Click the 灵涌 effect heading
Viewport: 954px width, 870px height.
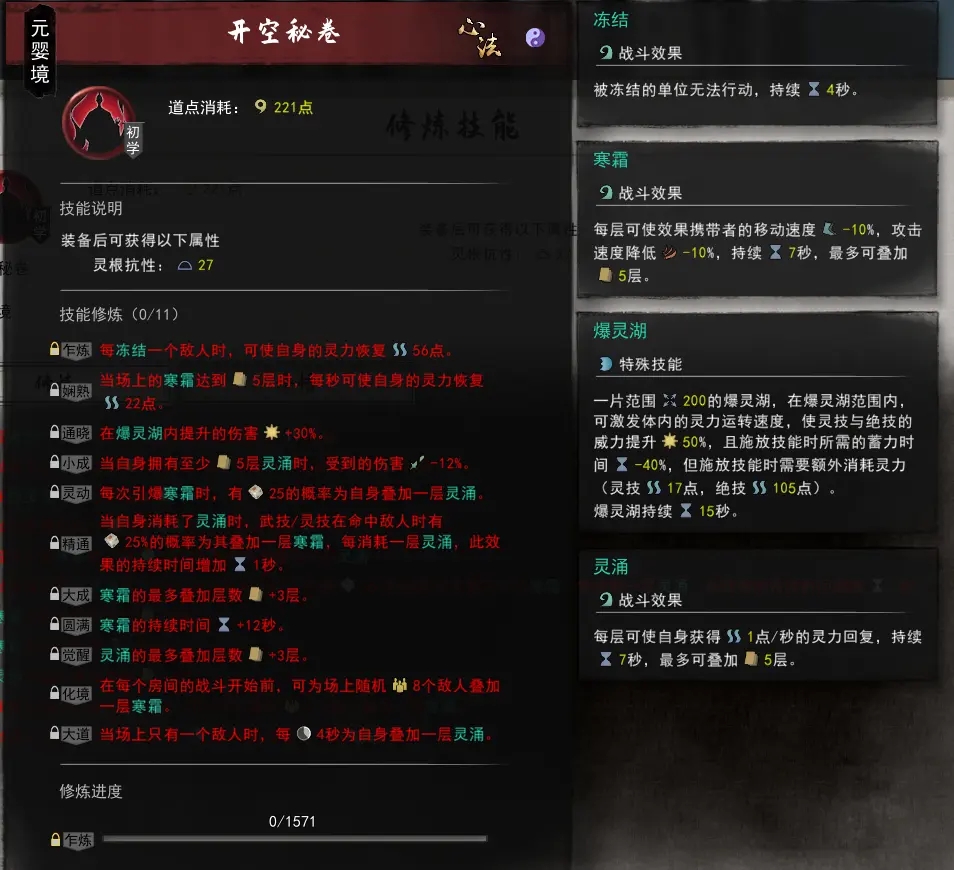pos(610,567)
